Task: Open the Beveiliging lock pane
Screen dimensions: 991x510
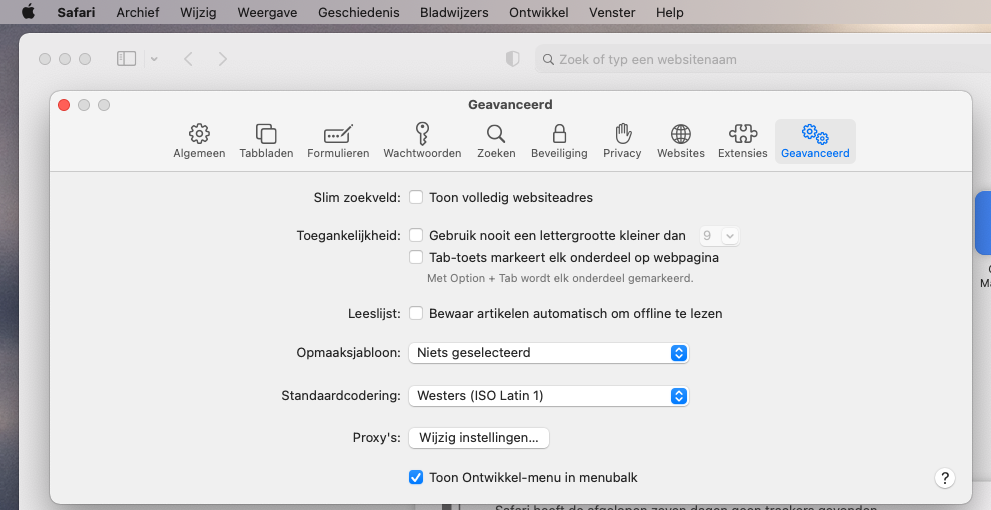Action: point(559,142)
